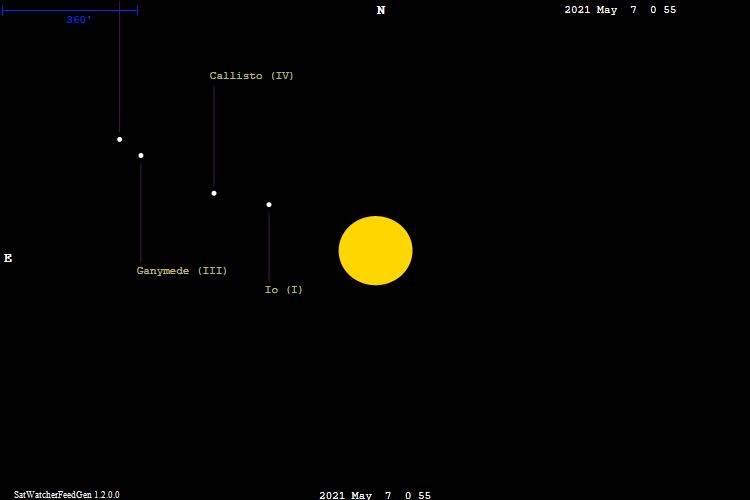Click the large yellow planet disk
This screenshot has height=500, width=750.
(375, 251)
